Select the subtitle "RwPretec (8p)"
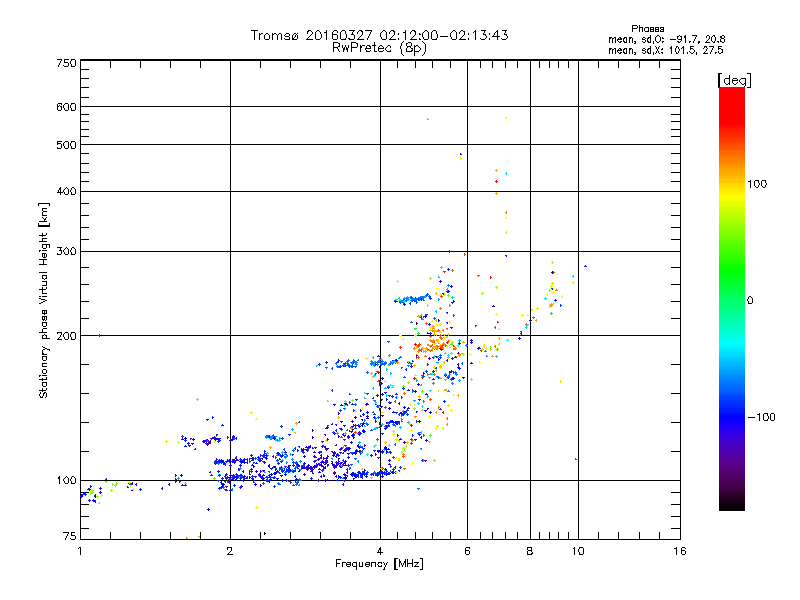800x600 pixels. click(379, 48)
